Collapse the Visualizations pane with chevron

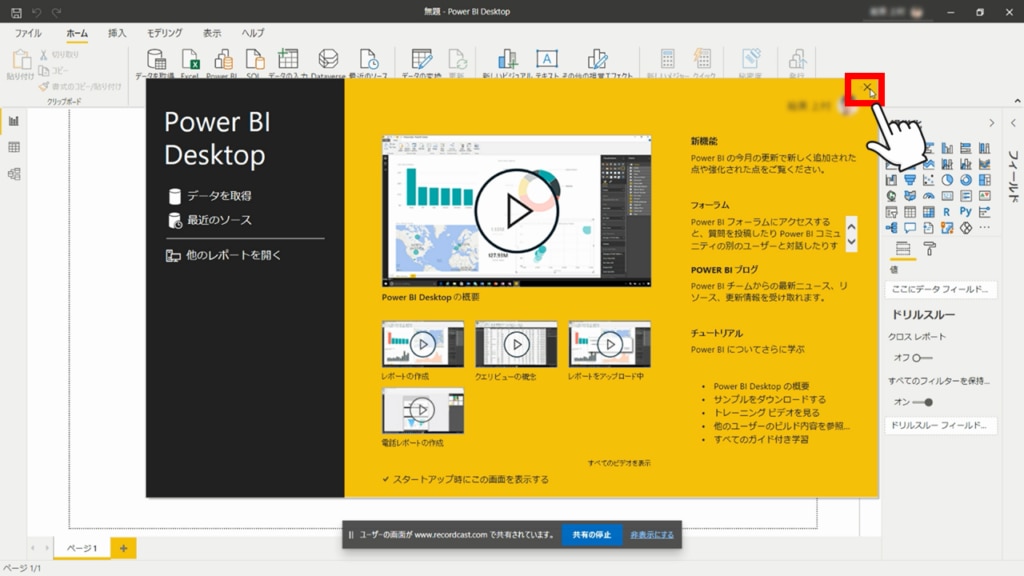(991, 123)
